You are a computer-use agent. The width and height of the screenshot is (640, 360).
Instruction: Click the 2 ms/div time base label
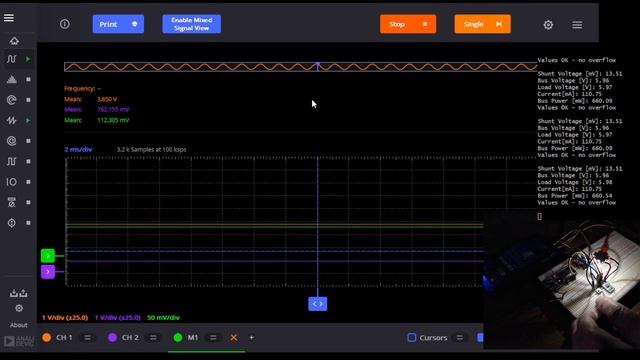pyautogui.click(x=78, y=149)
